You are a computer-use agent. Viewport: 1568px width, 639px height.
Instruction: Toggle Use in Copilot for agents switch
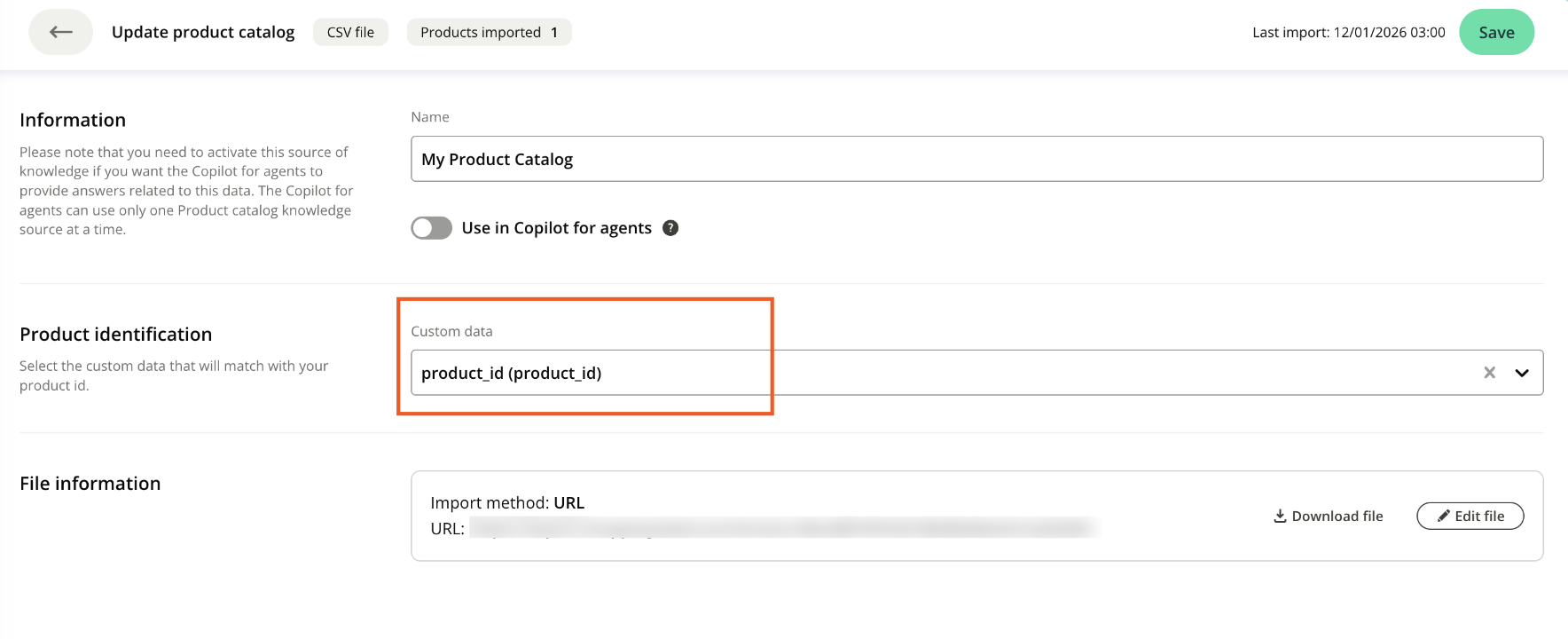click(x=432, y=228)
